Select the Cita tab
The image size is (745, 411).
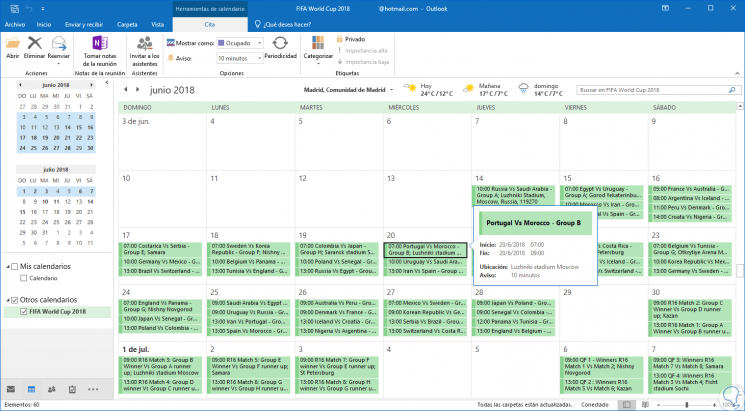click(x=210, y=24)
